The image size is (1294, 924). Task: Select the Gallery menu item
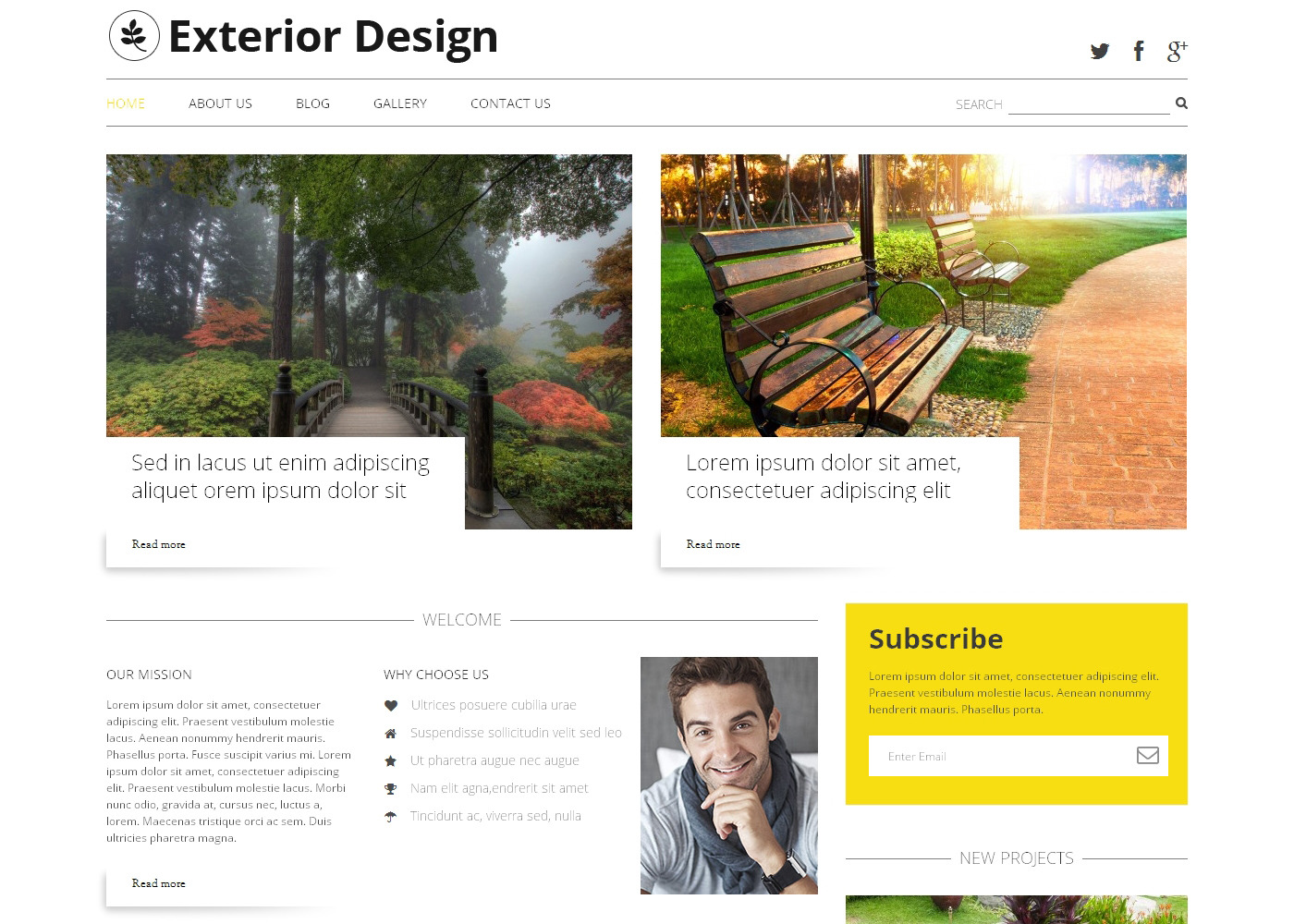point(400,103)
